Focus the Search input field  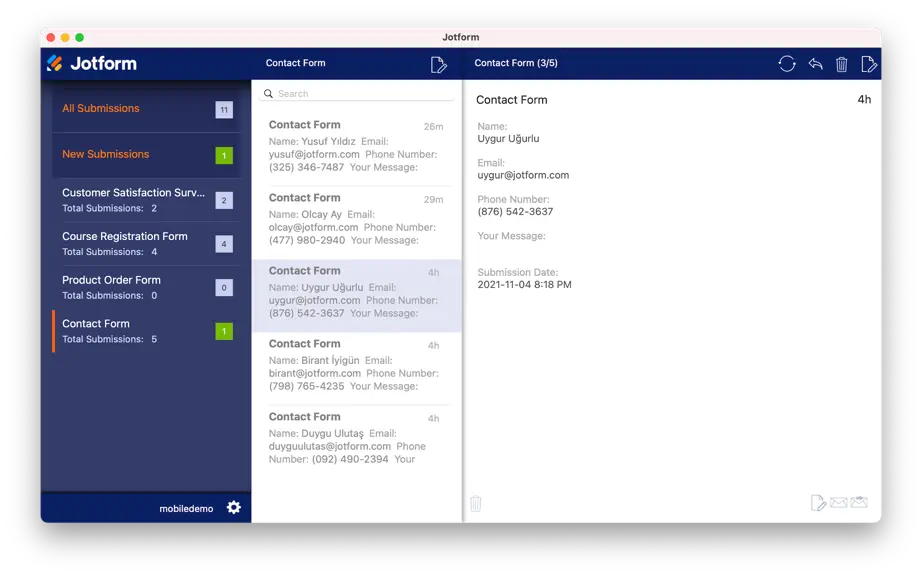(x=356, y=93)
